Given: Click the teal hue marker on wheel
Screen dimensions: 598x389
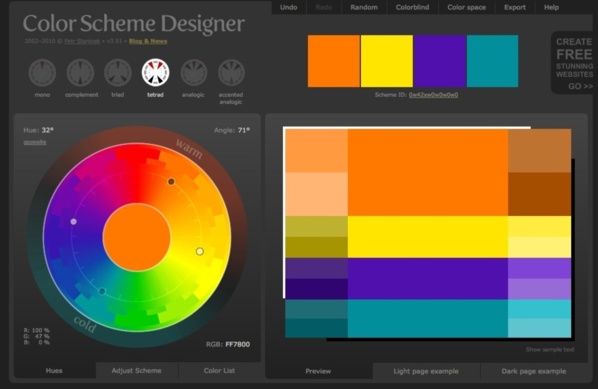Looking at the screenshot, I should (102, 291).
